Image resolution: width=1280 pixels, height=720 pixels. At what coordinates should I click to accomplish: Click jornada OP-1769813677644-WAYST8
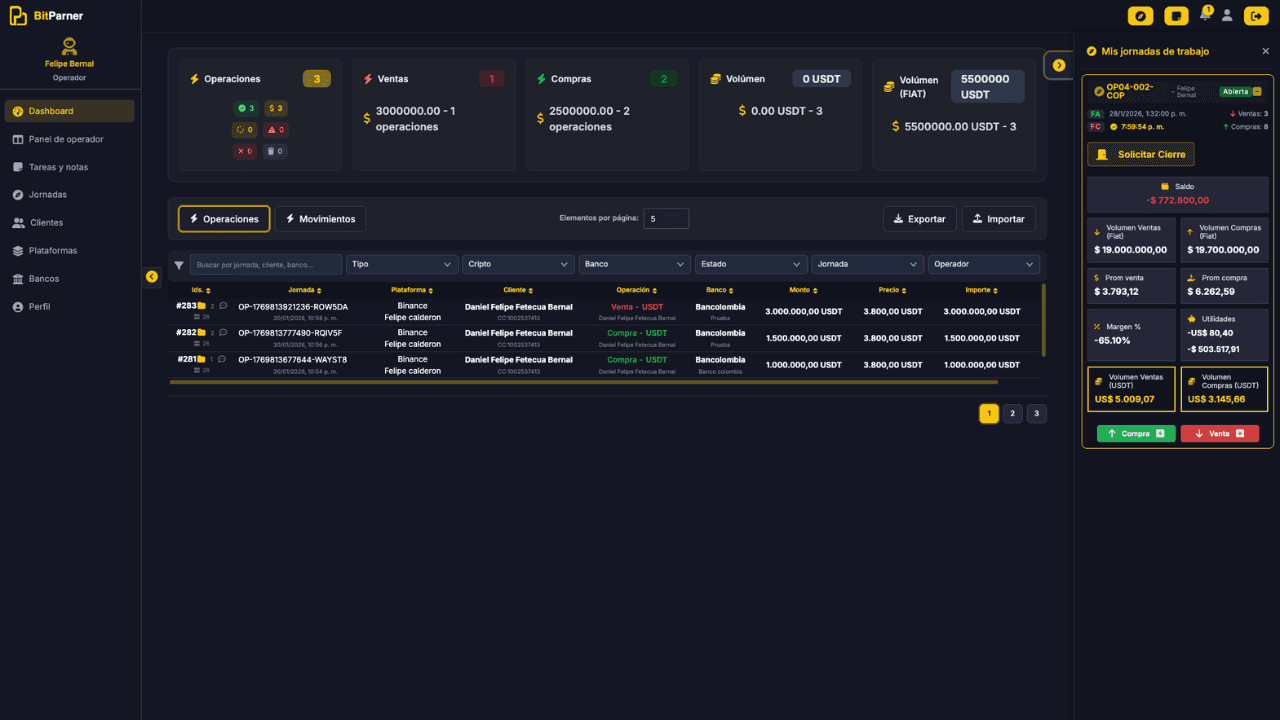(293, 359)
